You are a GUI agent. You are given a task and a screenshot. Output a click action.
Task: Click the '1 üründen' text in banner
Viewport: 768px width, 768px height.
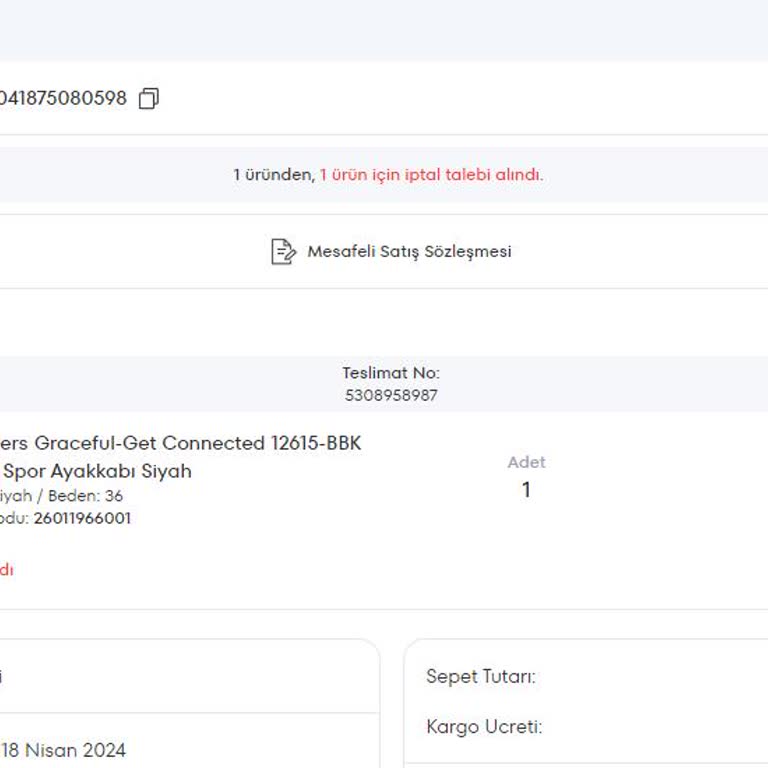coord(273,174)
